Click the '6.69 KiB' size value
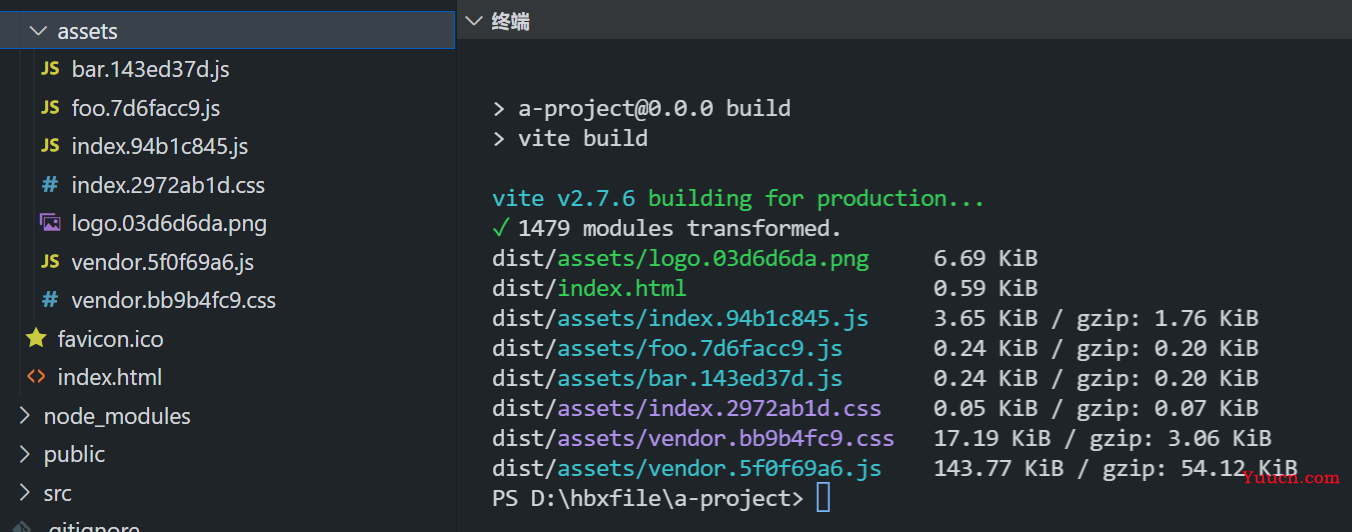The height and width of the screenshot is (532, 1352). (x=986, y=258)
